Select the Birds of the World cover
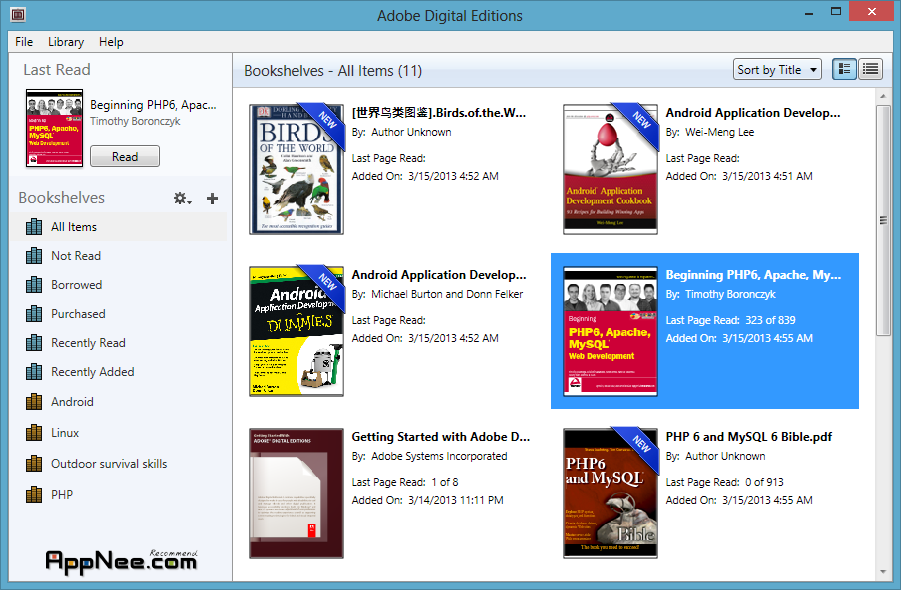Viewport: 901px width, 590px height. coord(297,169)
